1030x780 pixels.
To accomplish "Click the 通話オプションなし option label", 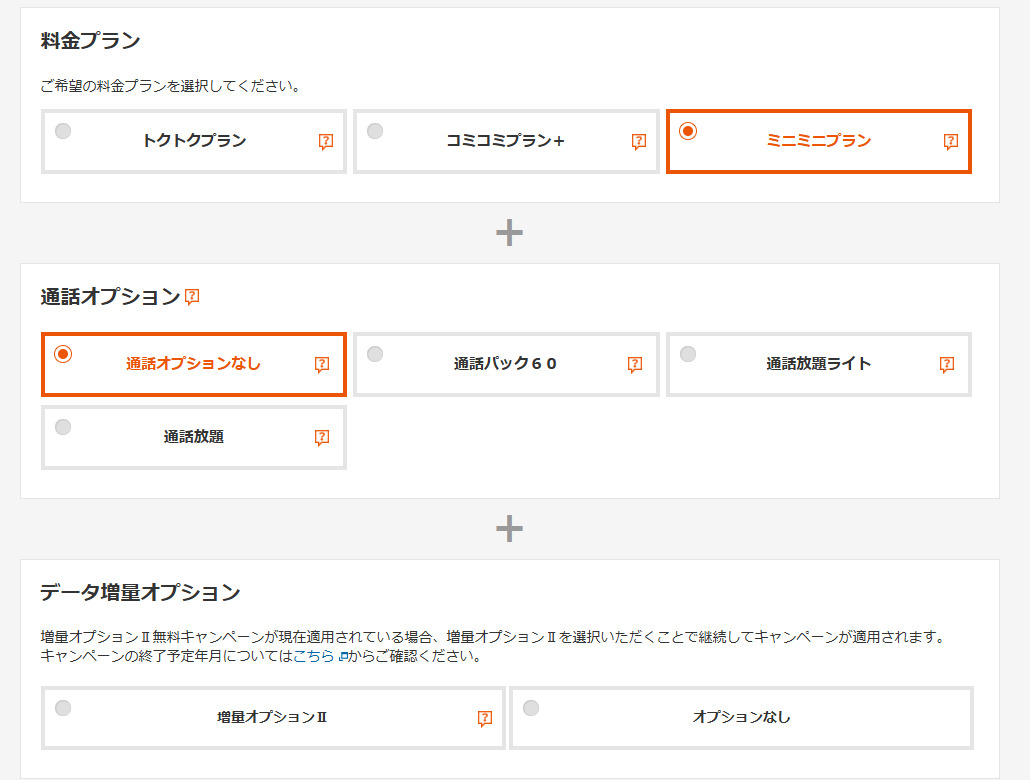I will pos(193,364).
